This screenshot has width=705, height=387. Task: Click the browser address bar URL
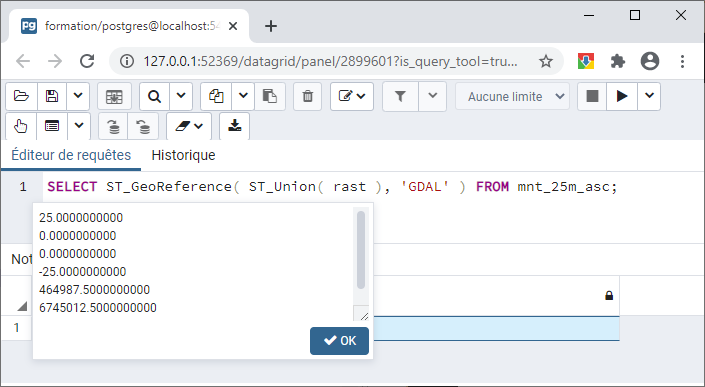pyautogui.click(x=330, y=61)
